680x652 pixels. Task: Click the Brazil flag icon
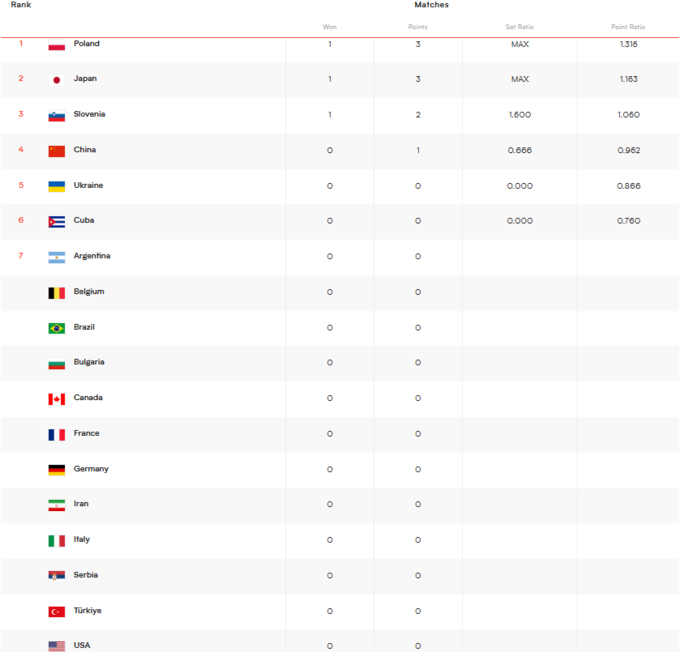coord(56,328)
